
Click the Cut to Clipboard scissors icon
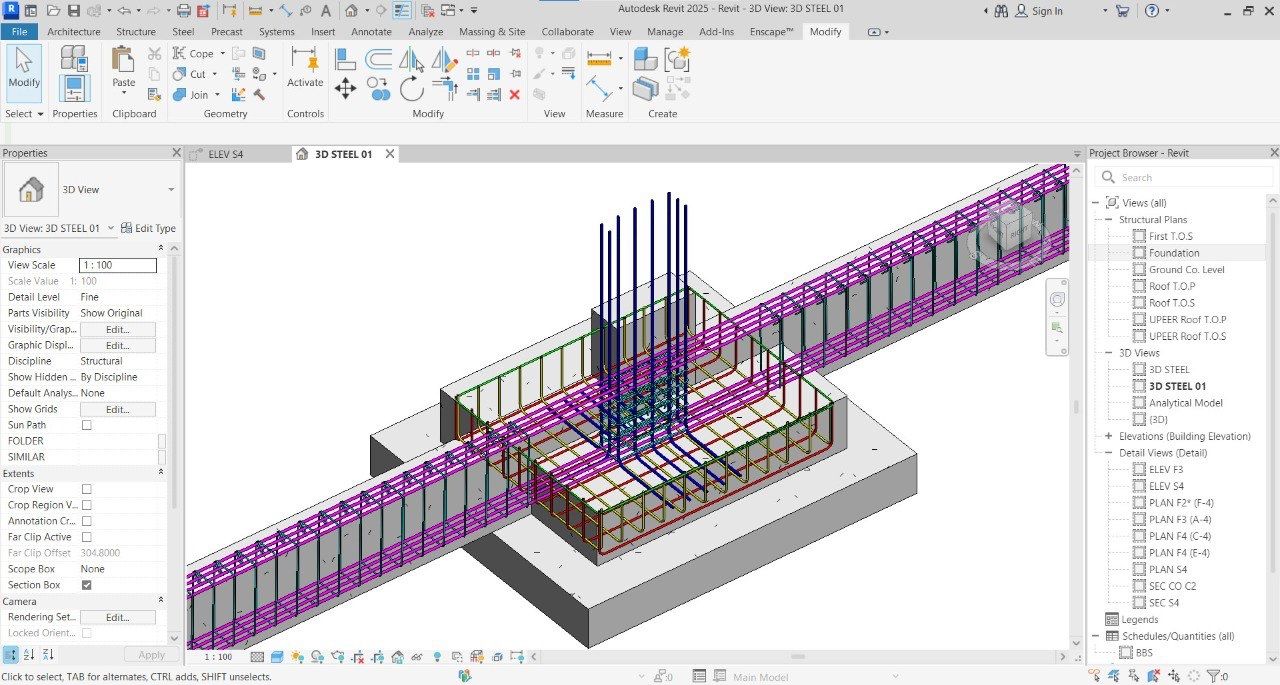pyautogui.click(x=154, y=54)
